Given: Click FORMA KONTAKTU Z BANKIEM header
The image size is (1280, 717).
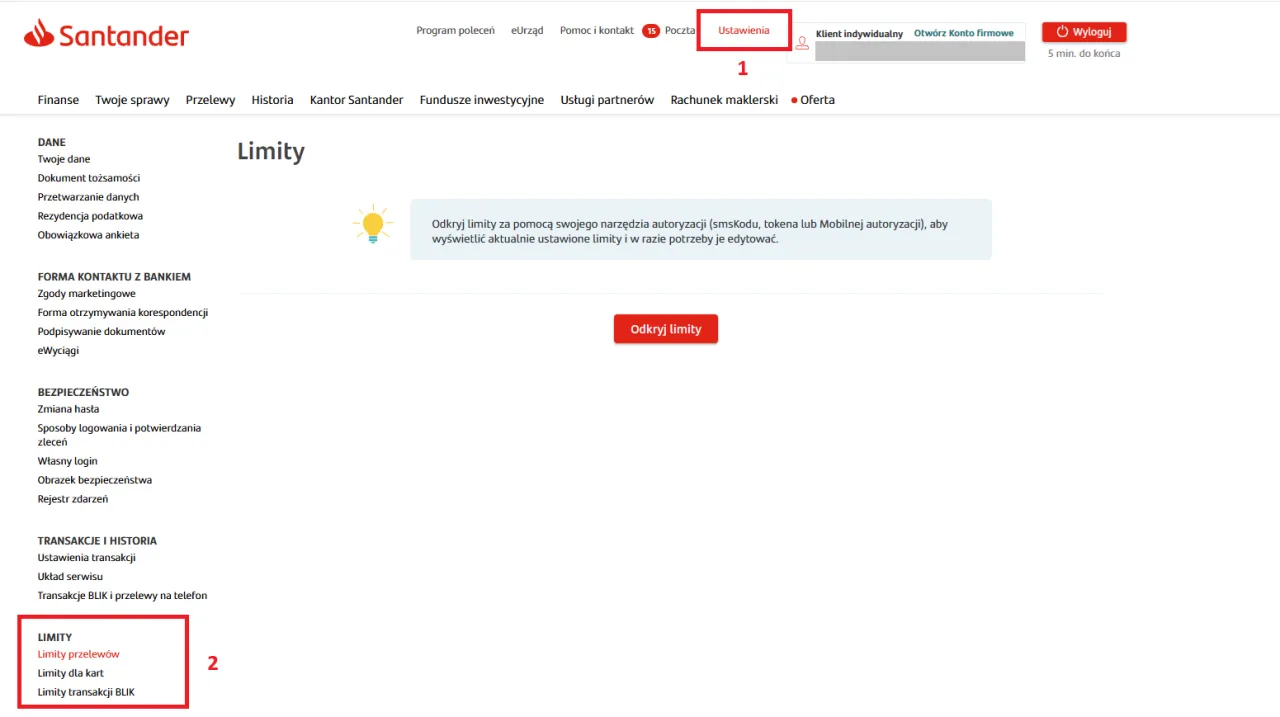Looking at the screenshot, I should coord(114,277).
